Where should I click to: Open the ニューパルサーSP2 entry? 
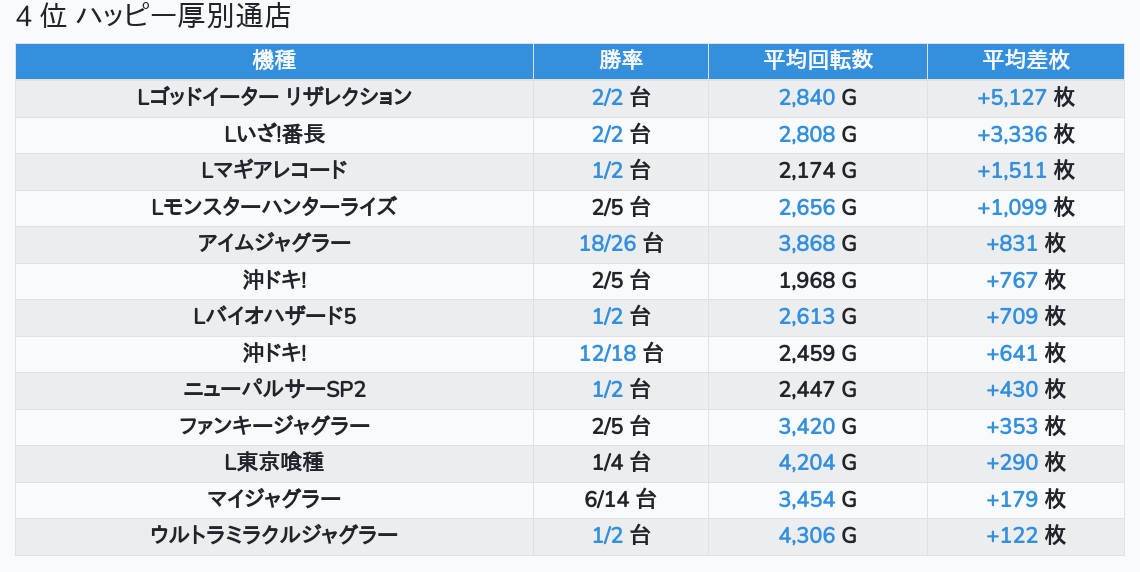274,390
